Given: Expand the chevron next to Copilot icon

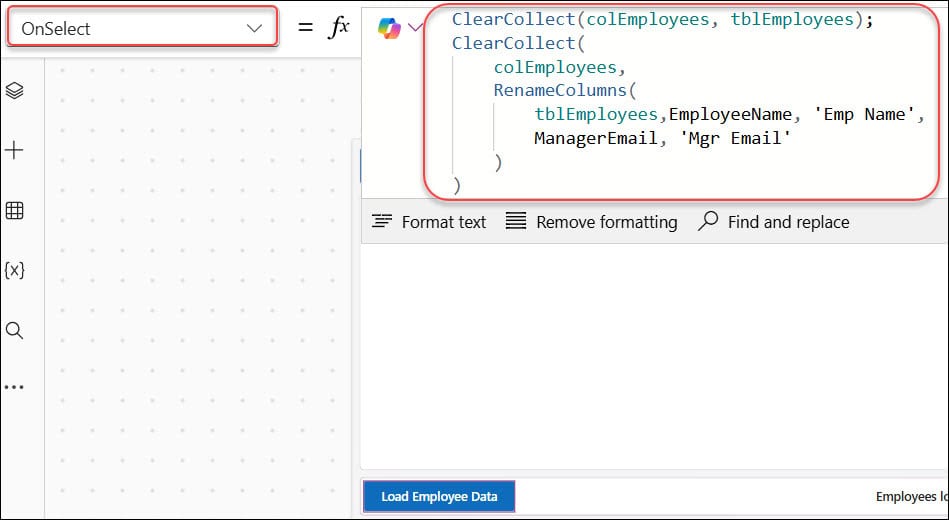Looking at the screenshot, I should click(x=415, y=27).
